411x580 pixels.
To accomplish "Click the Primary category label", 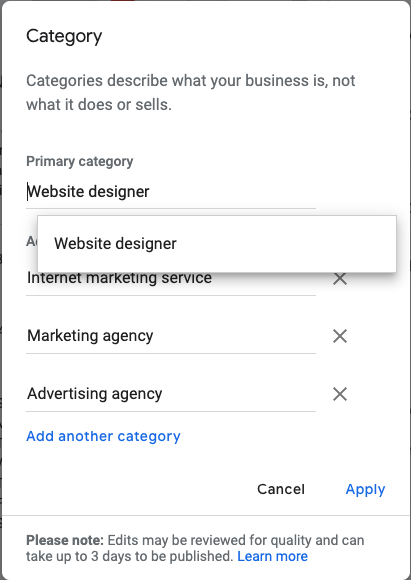I will coord(80,162).
